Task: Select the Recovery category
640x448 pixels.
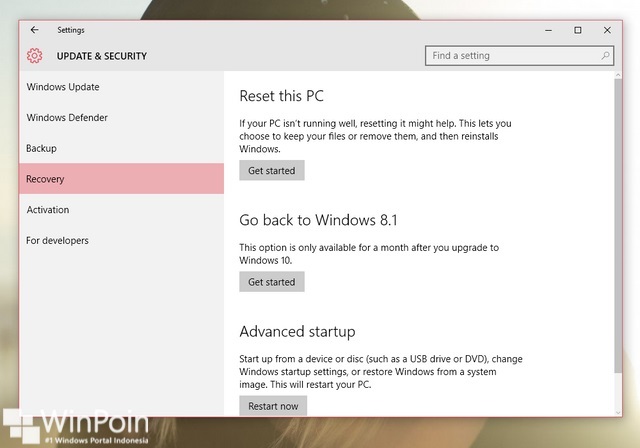Action: click(x=121, y=179)
